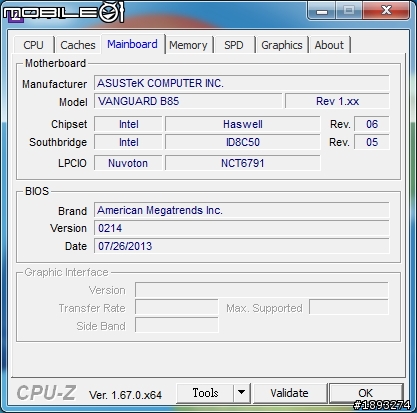Screen dimensions: 417x413
Task: Expand the Tools dropdown arrow
Action: click(242, 393)
